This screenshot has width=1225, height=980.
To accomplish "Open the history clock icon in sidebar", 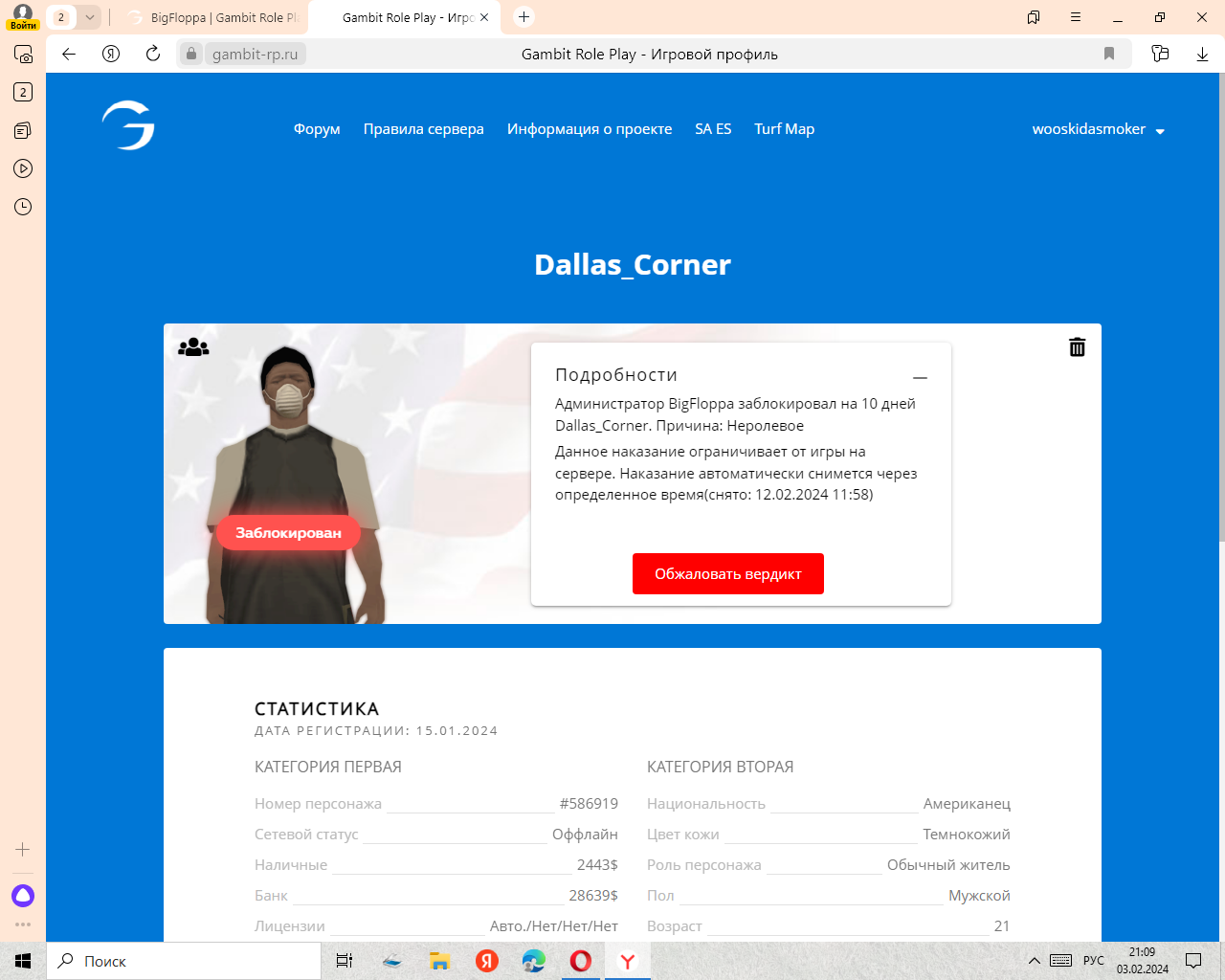I will (x=23, y=207).
